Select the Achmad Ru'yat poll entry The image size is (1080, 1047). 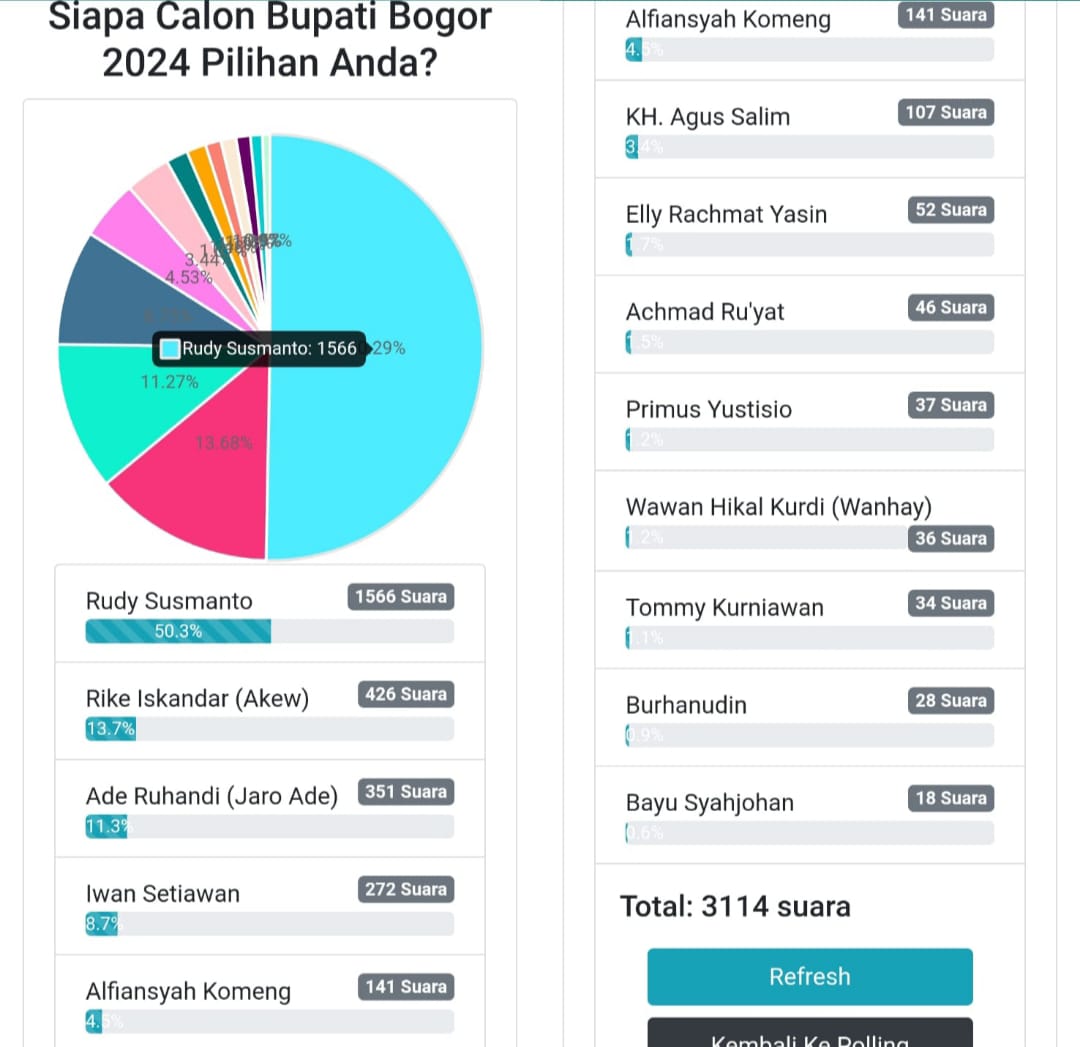coord(809,324)
